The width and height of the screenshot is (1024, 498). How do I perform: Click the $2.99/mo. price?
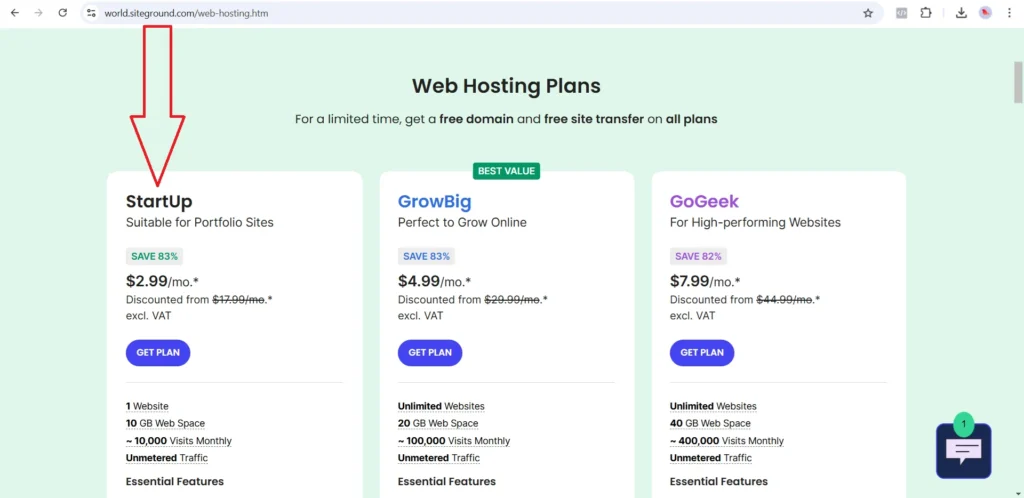[162, 281]
